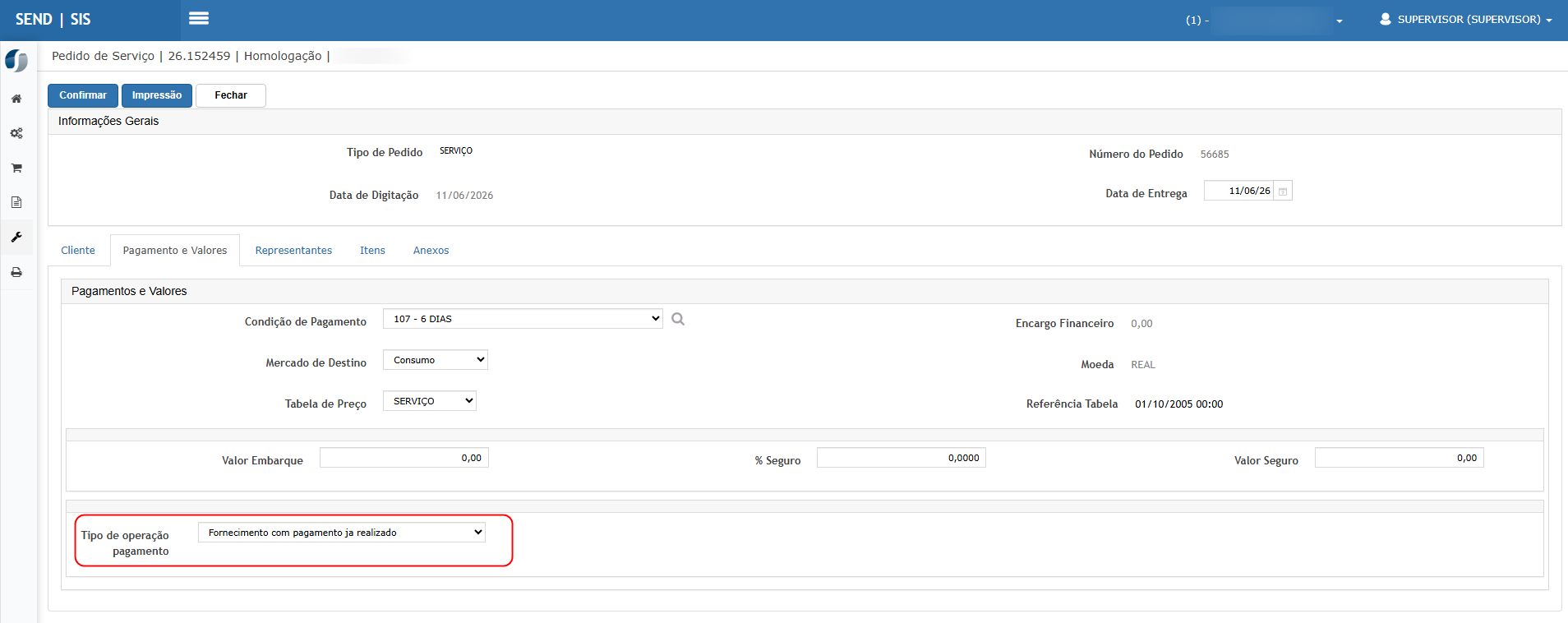Focus the Valor Embarque input field
1568x623 pixels.
[x=404, y=458]
